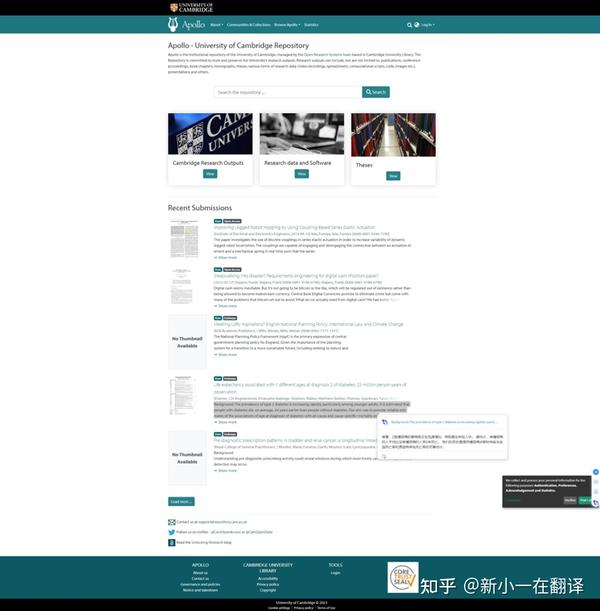600x611 pixels.
Task: Accept the cookie consent with the green button
Action: (x=585, y=500)
